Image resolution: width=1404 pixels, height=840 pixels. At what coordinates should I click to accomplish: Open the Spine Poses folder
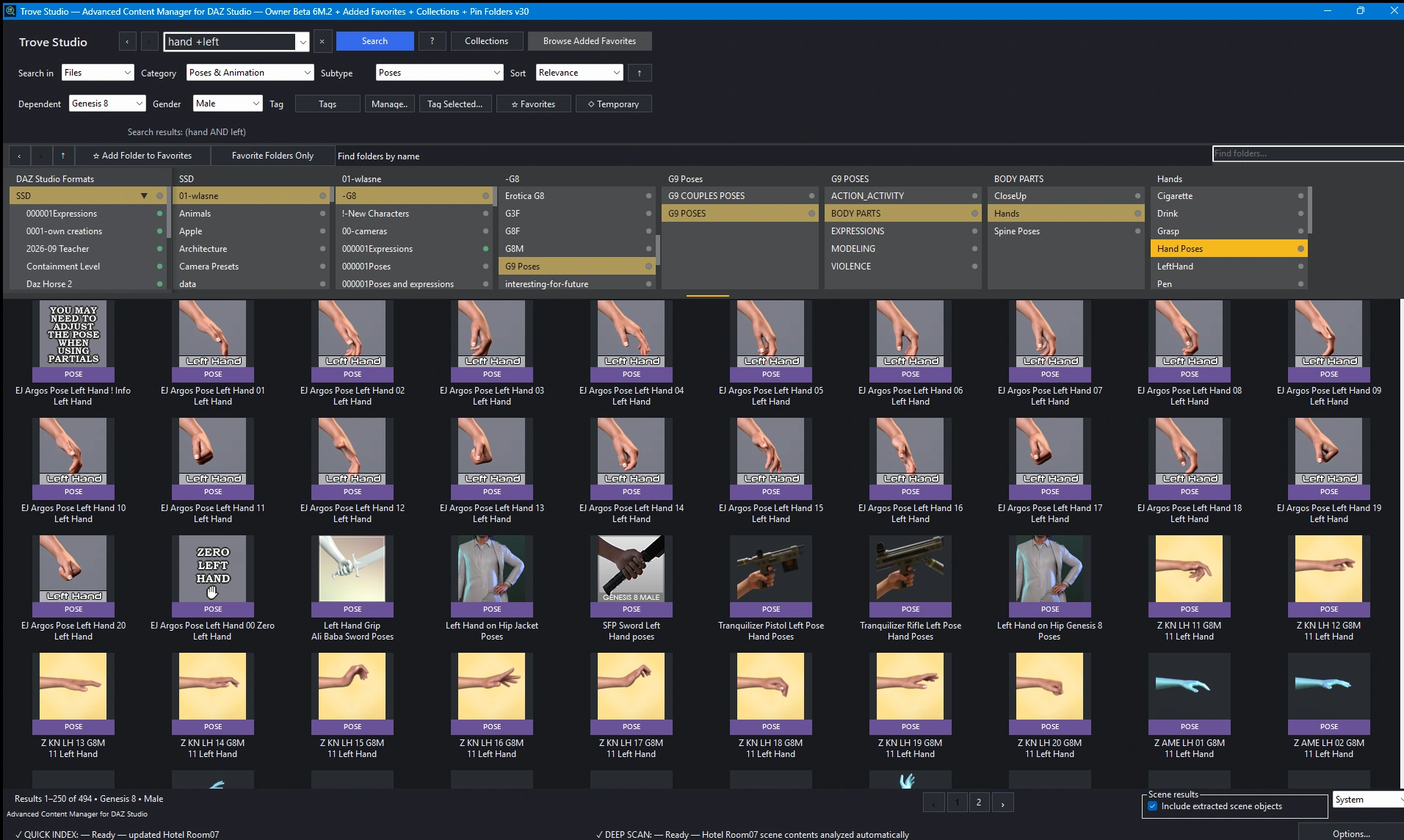1065,231
